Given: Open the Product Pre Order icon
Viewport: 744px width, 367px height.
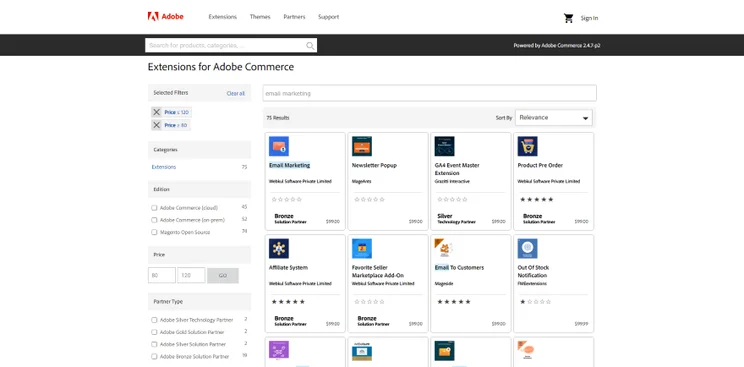Looking at the screenshot, I should click(x=528, y=146).
